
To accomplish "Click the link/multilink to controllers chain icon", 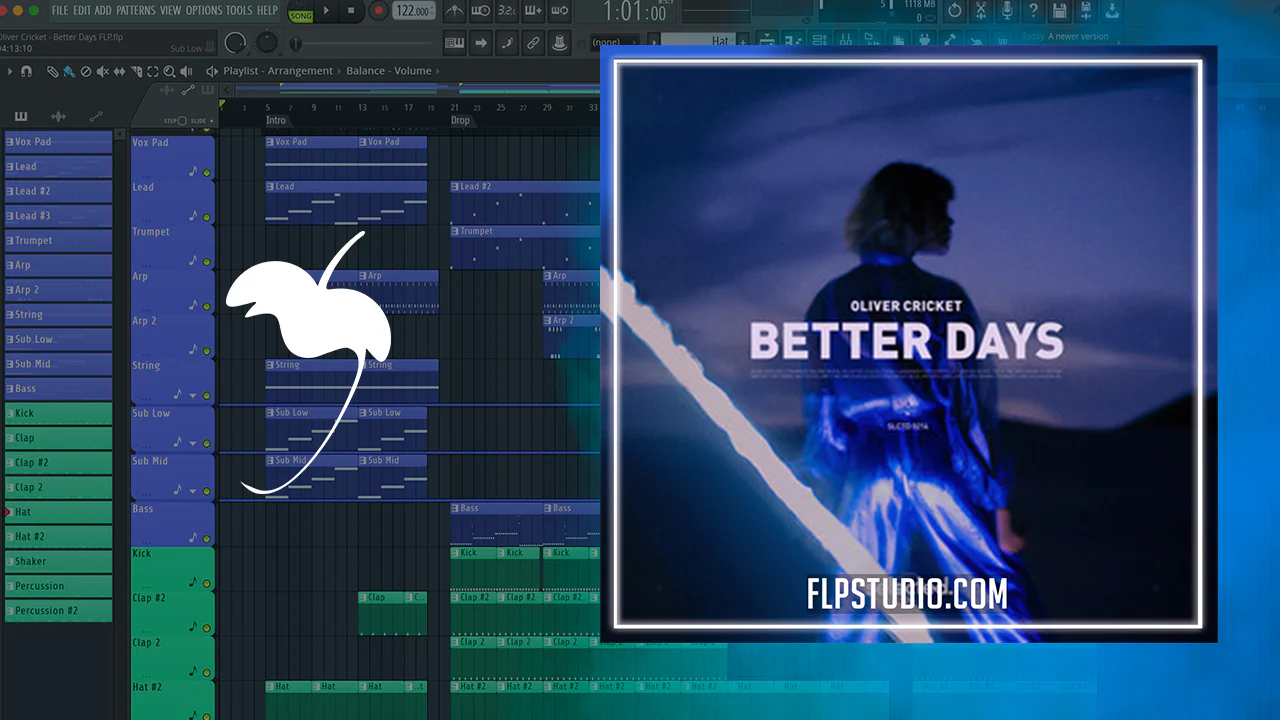I will tap(533, 43).
